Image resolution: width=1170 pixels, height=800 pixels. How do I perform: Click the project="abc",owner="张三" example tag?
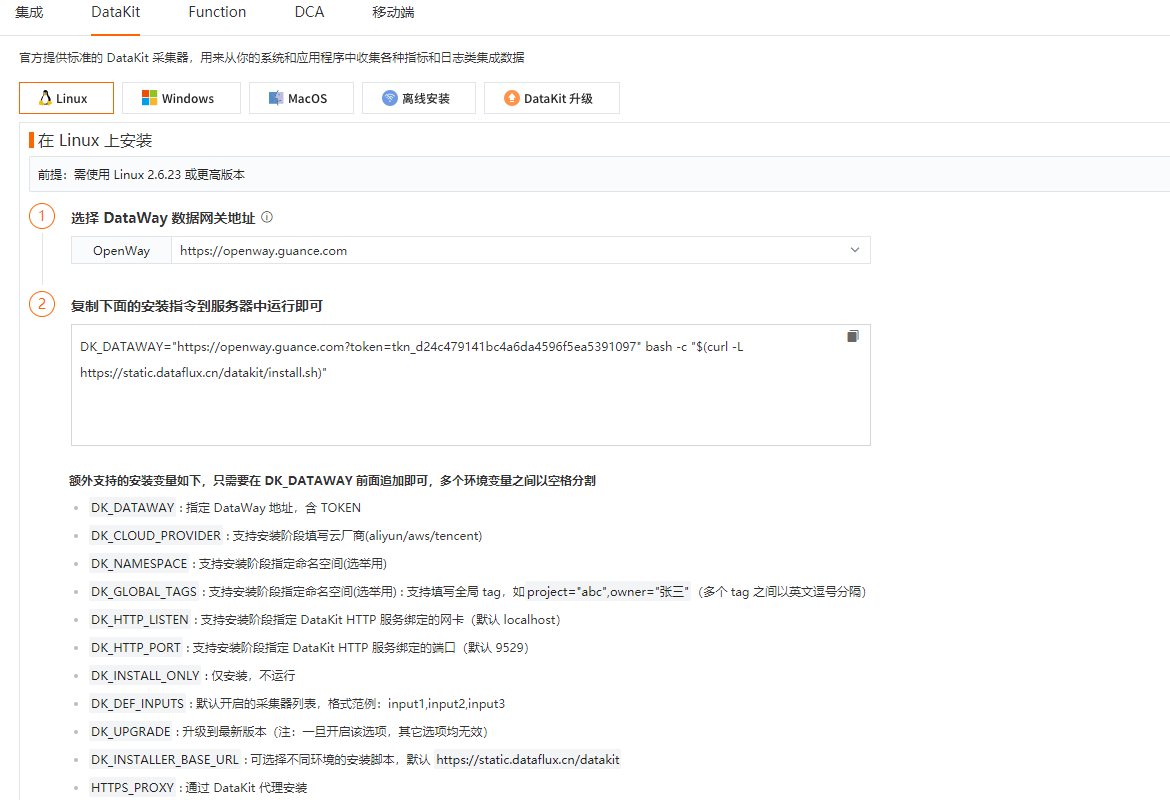pyautogui.click(x=607, y=592)
